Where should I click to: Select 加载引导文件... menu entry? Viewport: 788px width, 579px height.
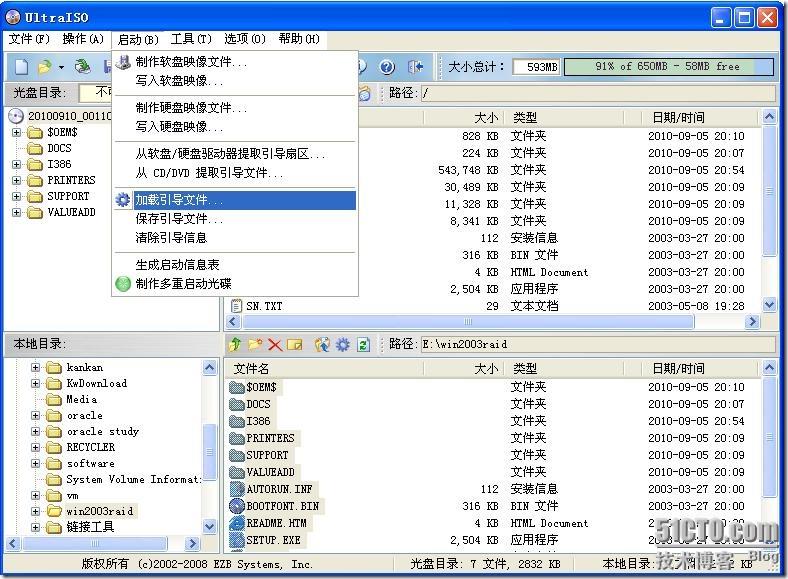click(235, 200)
